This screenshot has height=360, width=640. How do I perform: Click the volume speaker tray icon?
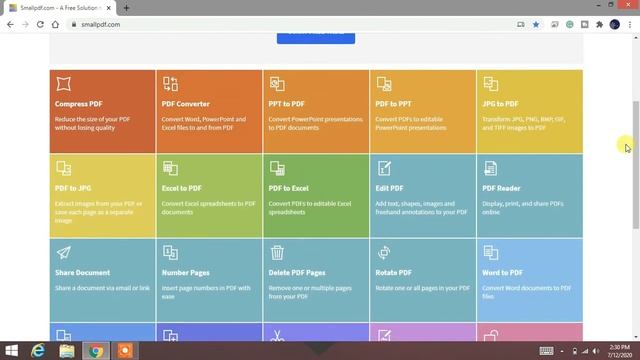tap(596, 351)
